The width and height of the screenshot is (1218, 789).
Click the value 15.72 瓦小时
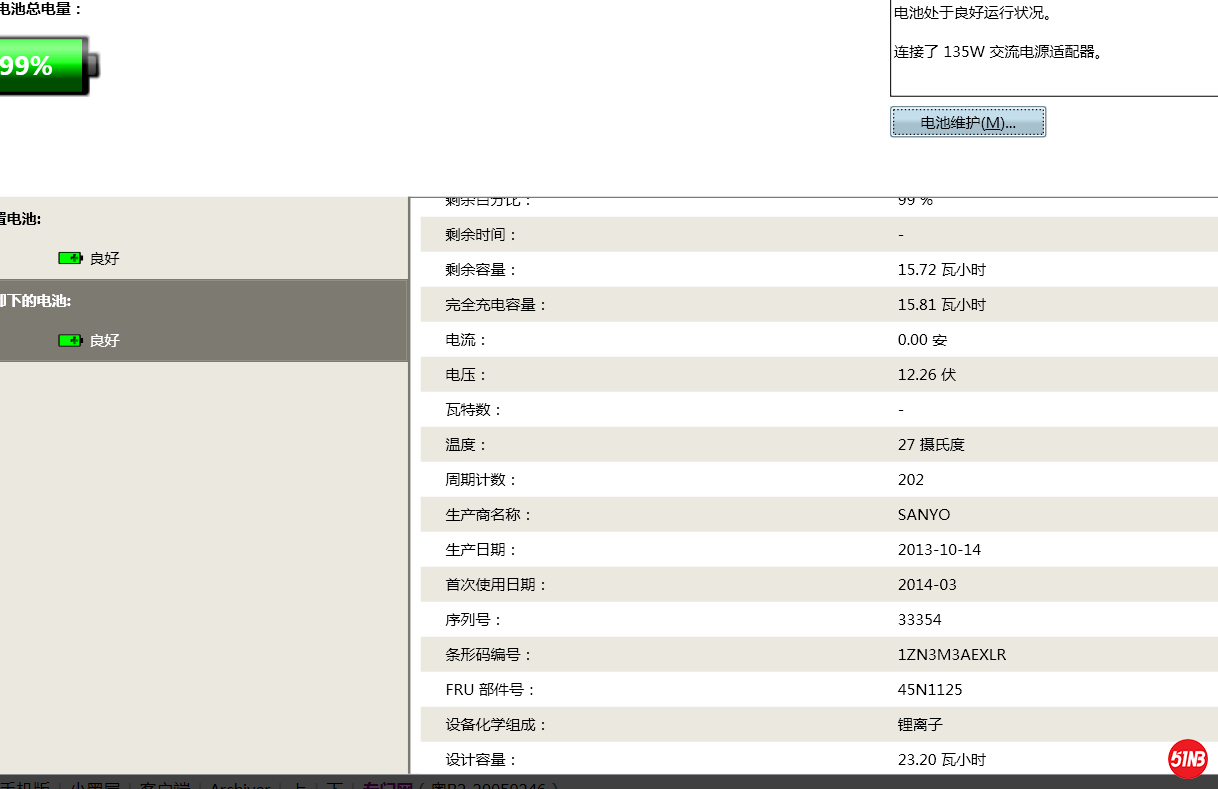point(942,270)
